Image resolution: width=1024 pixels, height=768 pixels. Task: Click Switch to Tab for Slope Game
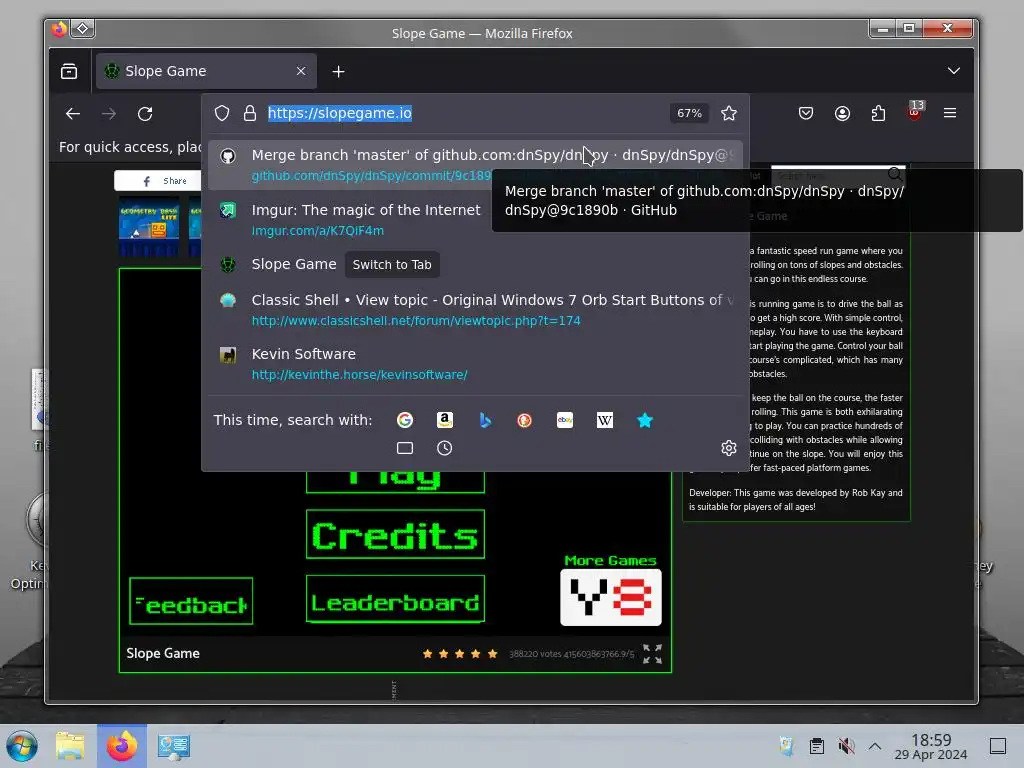(x=392, y=264)
